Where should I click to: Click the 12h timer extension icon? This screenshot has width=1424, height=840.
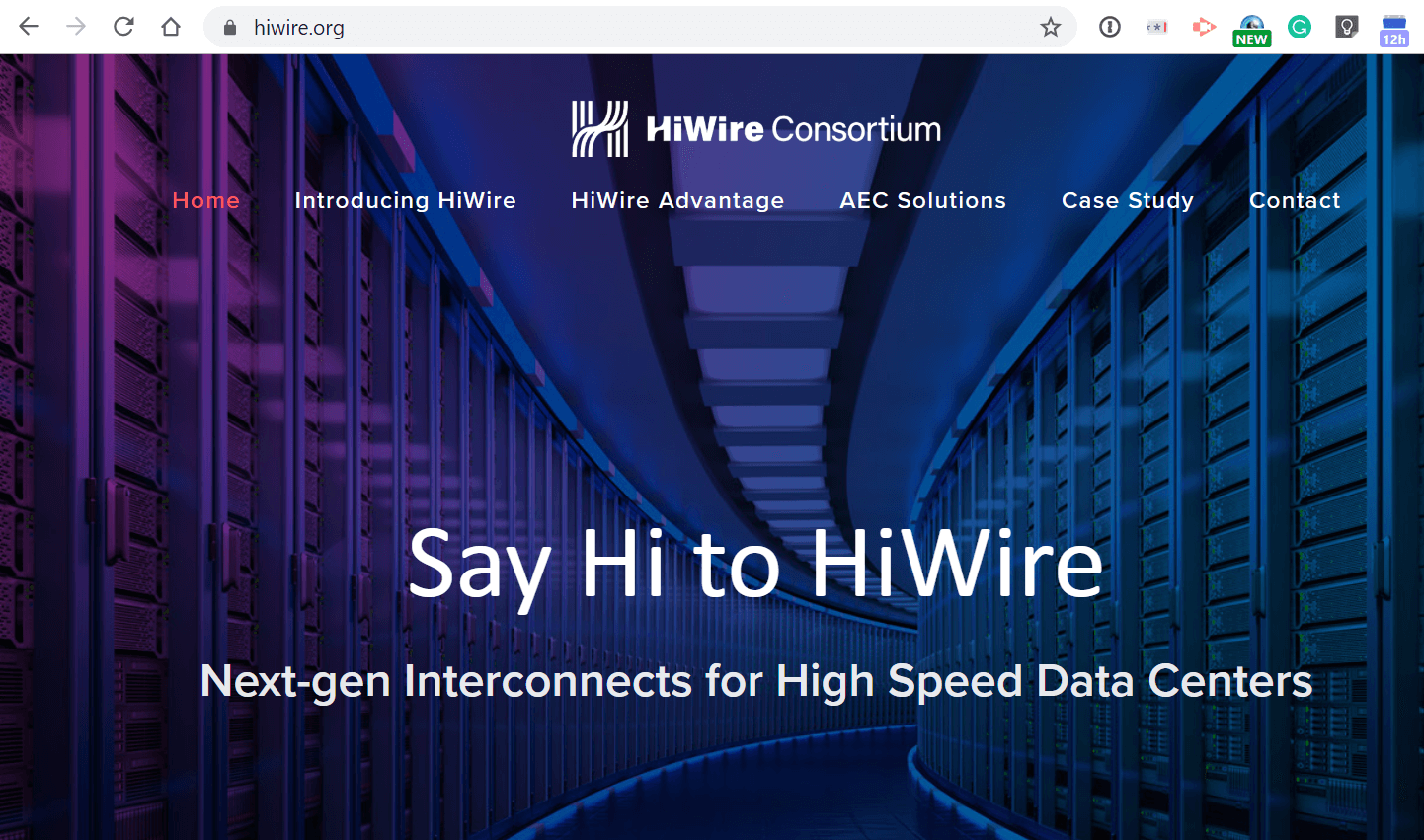pyautogui.click(x=1394, y=27)
